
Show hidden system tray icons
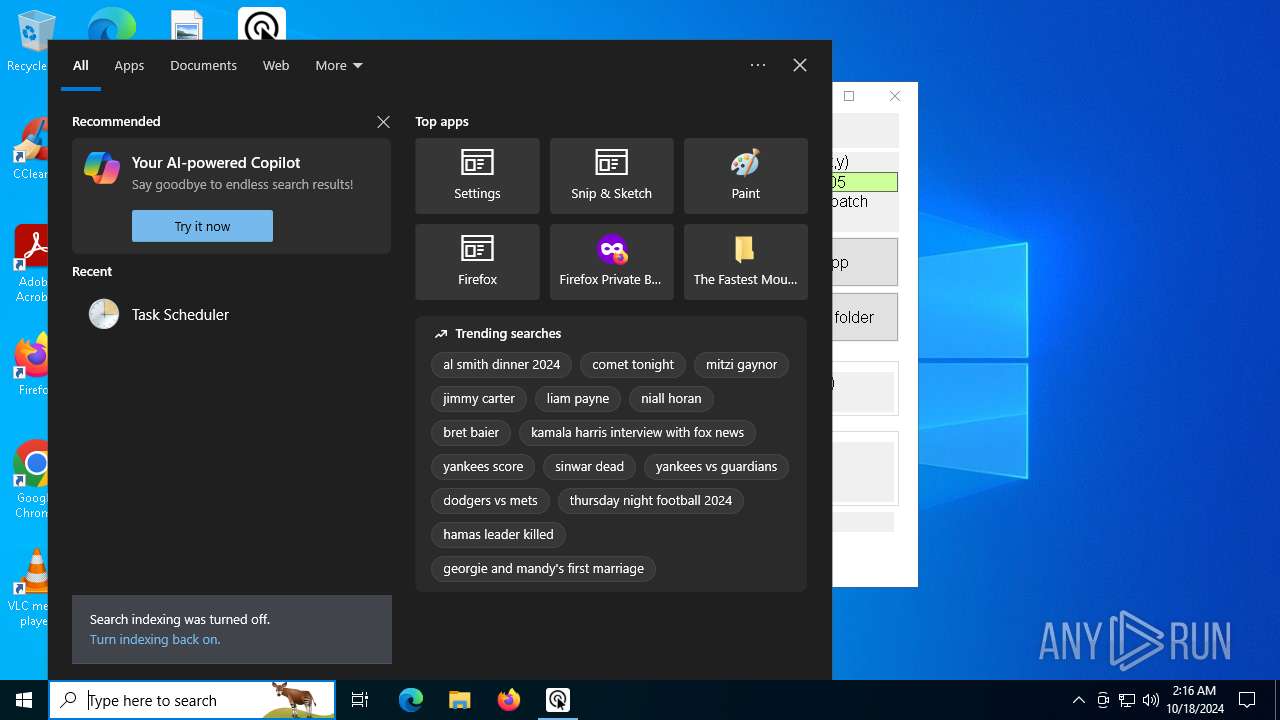click(x=1078, y=700)
